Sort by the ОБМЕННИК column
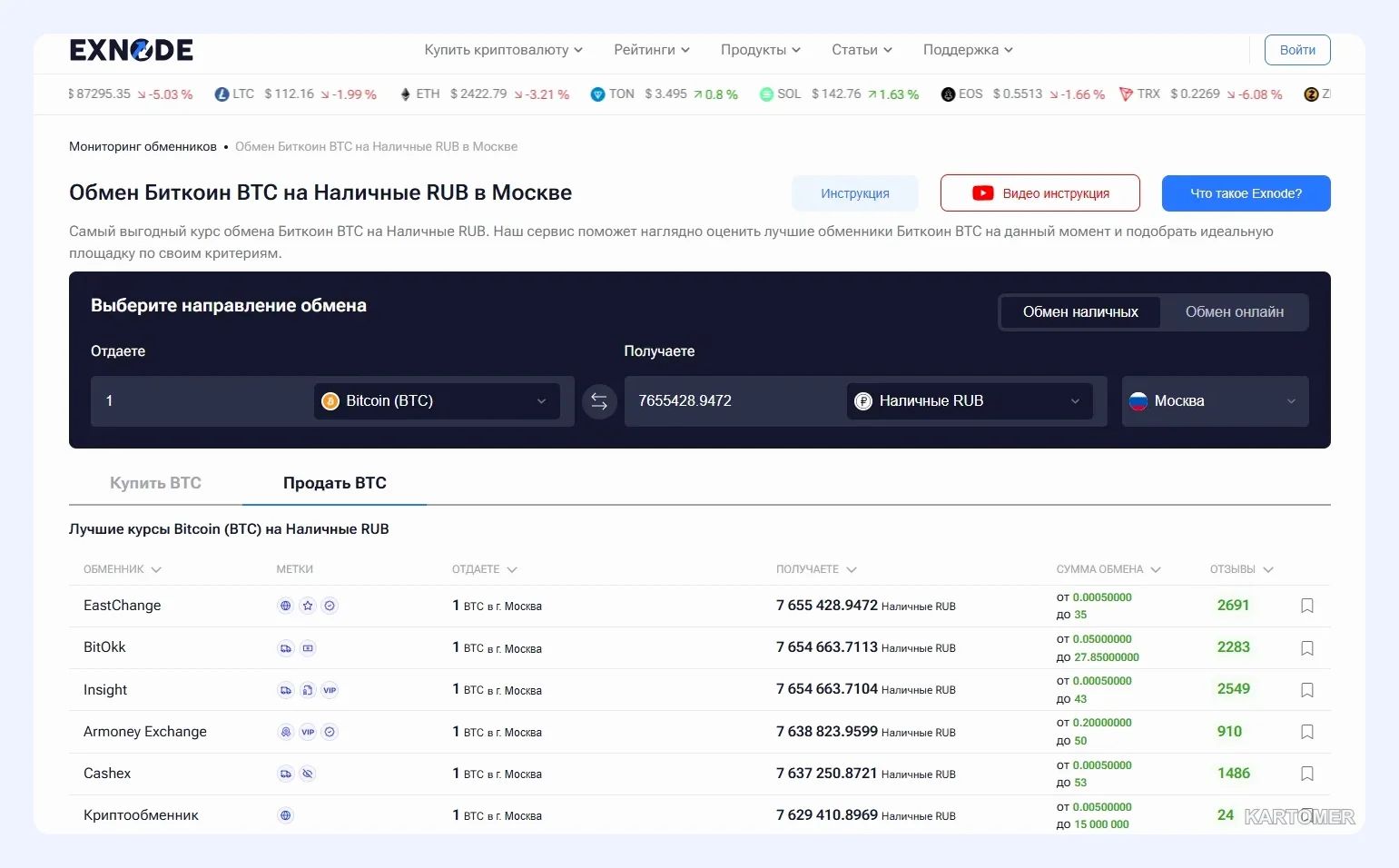The width and height of the screenshot is (1399, 868). click(x=123, y=569)
